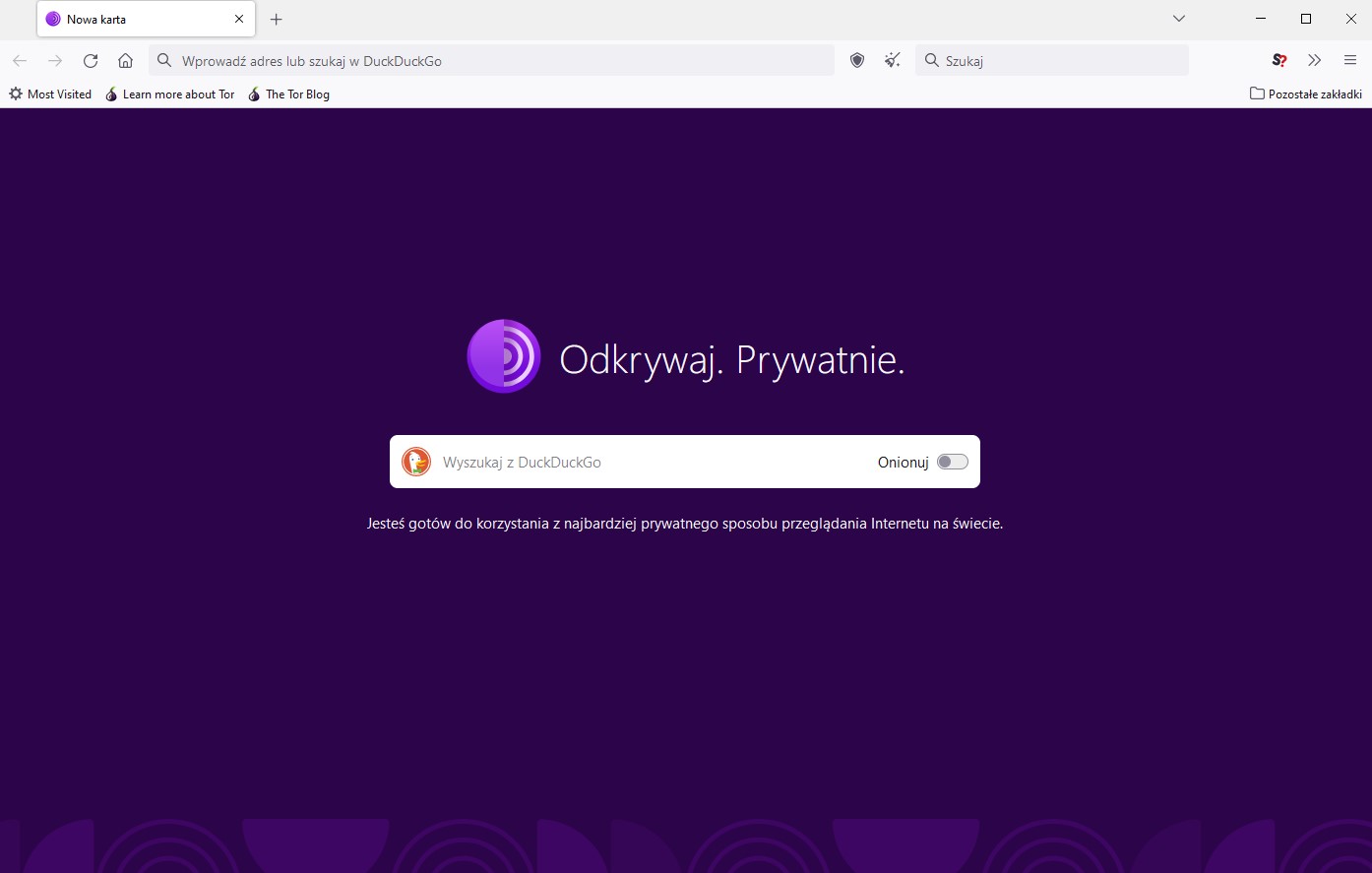Click the forward navigation arrow
The width and height of the screenshot is (1372, 873).
tap(55, 61)
